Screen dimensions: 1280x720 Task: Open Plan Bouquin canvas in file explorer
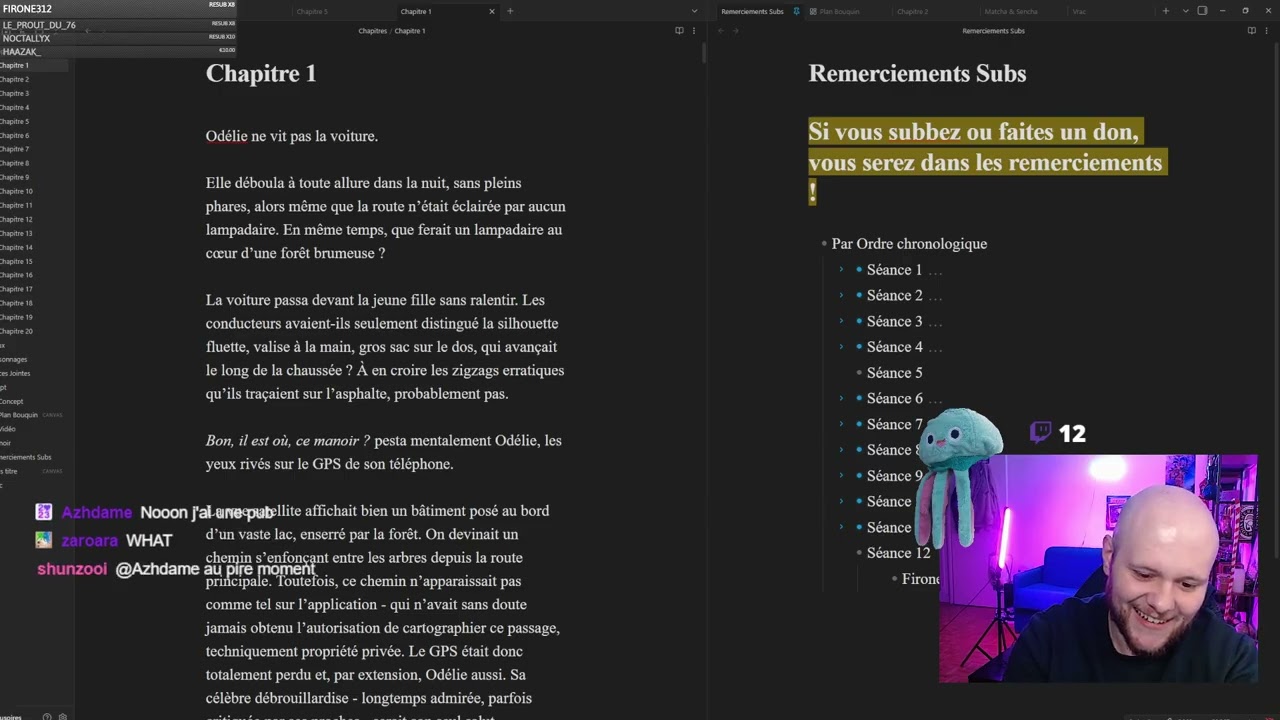[x=19, y=415]
